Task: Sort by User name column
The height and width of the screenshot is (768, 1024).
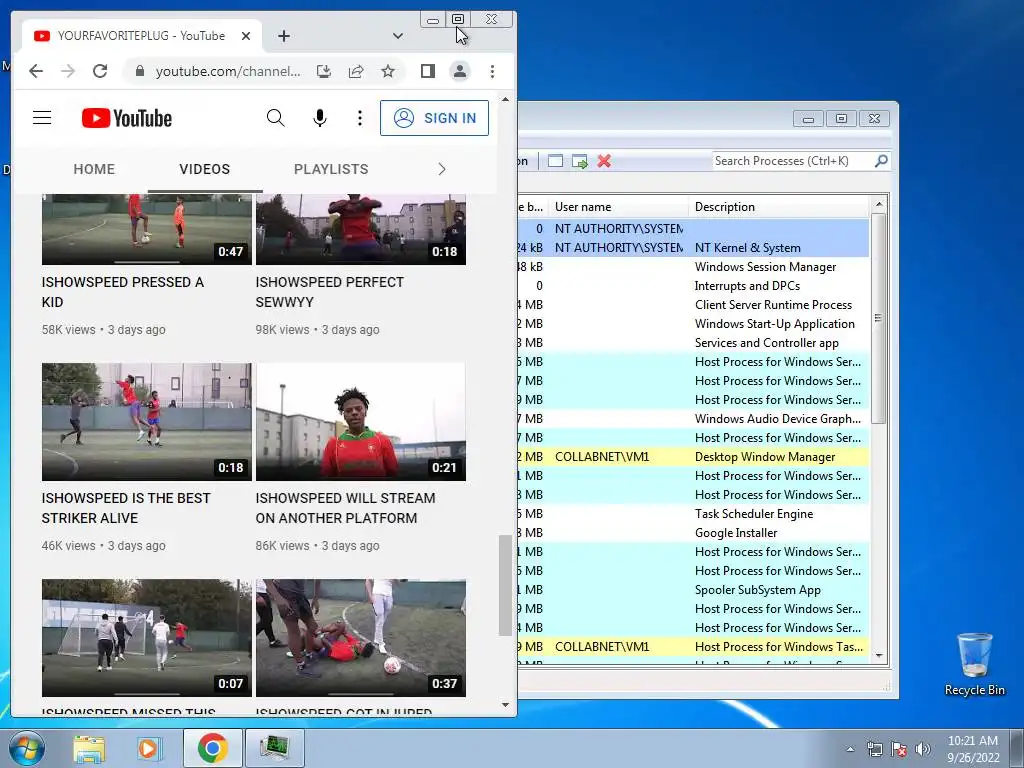Action: click(618, 206)
